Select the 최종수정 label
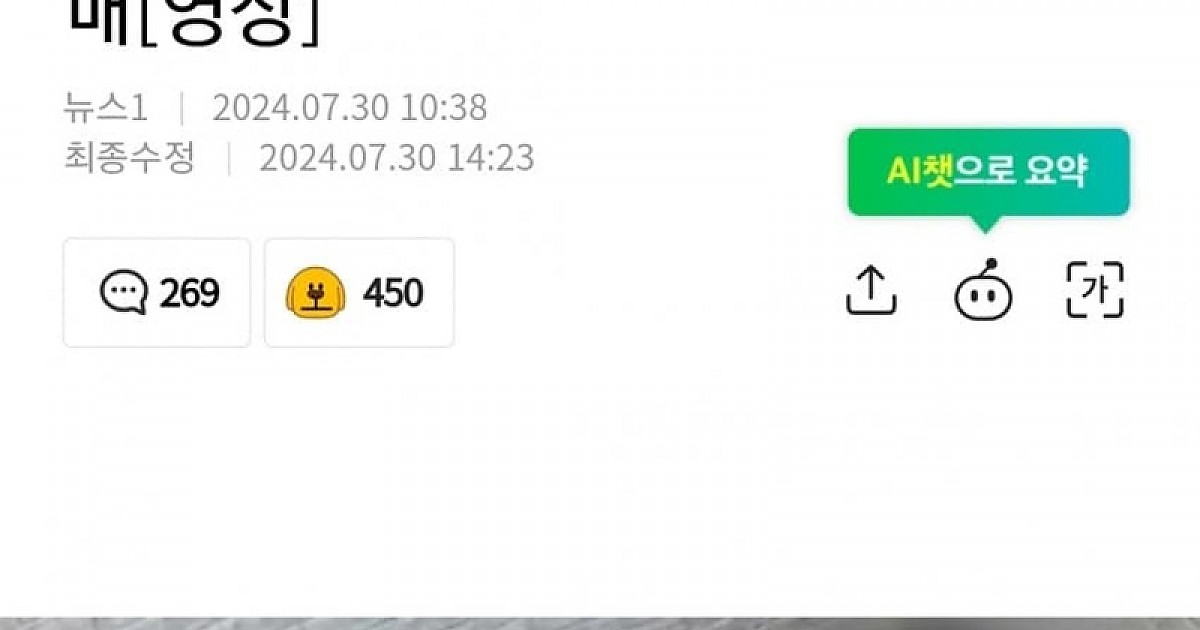 click(129, 158)
